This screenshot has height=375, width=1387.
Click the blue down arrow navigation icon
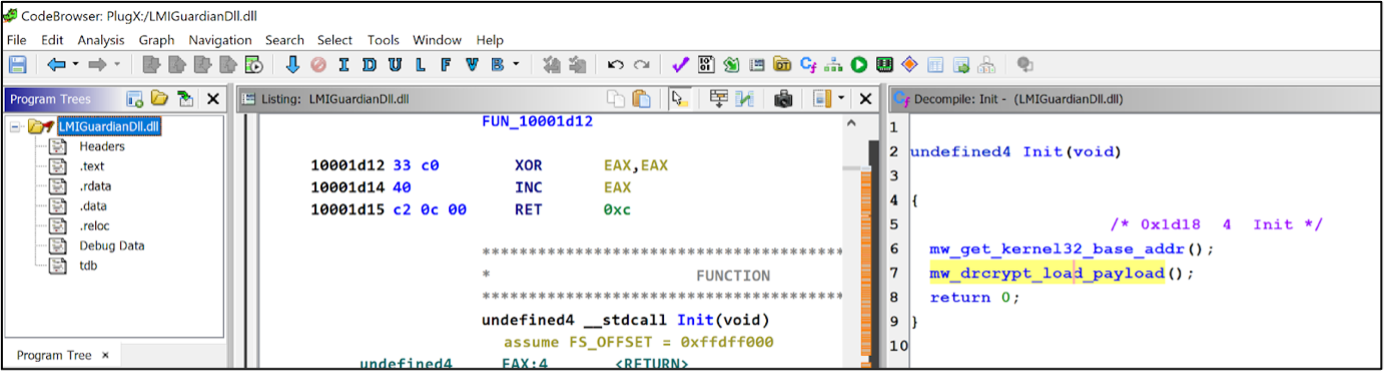(x=293, y=65)
